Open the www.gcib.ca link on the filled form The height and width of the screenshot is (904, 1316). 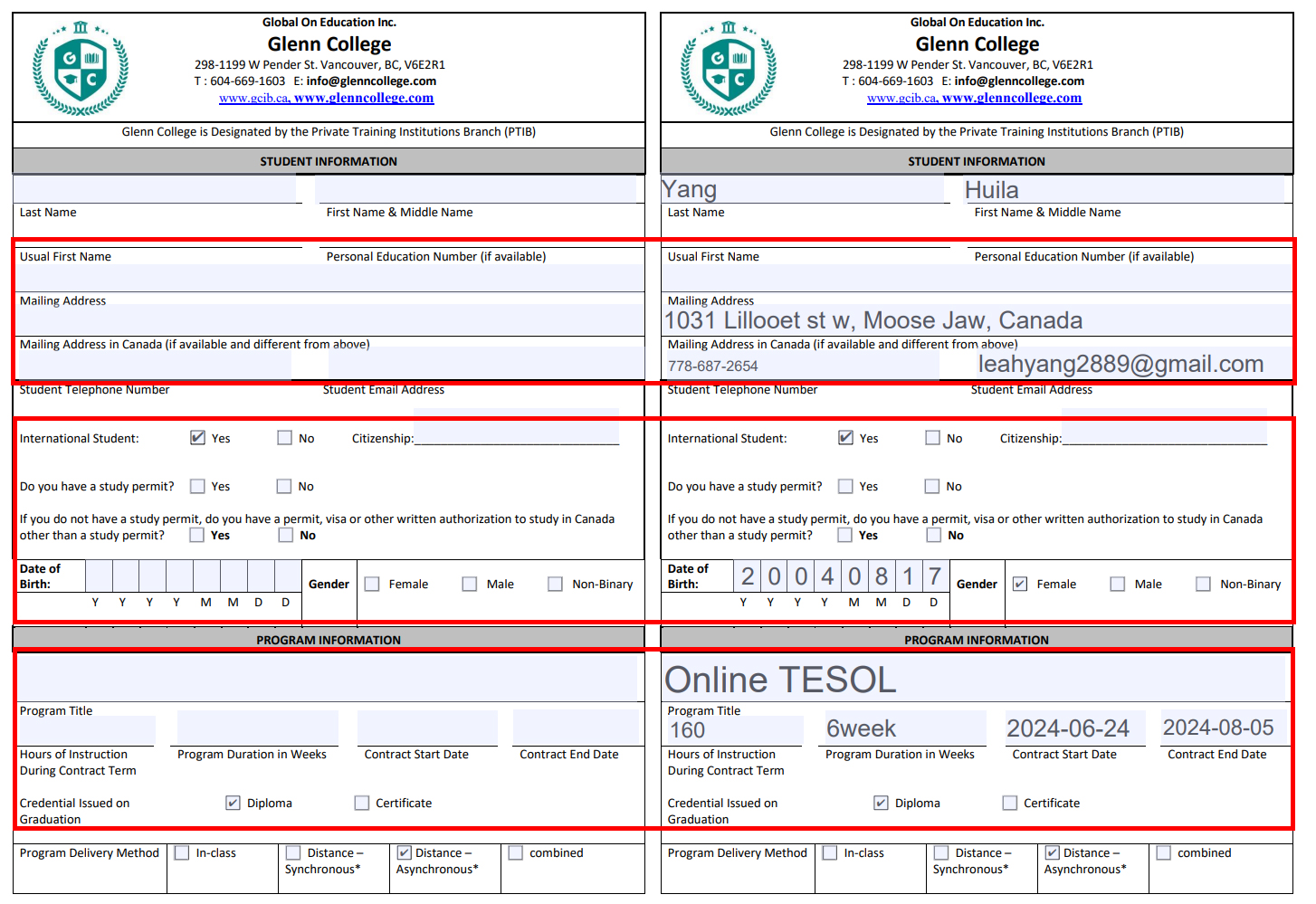tap(902, 98)
